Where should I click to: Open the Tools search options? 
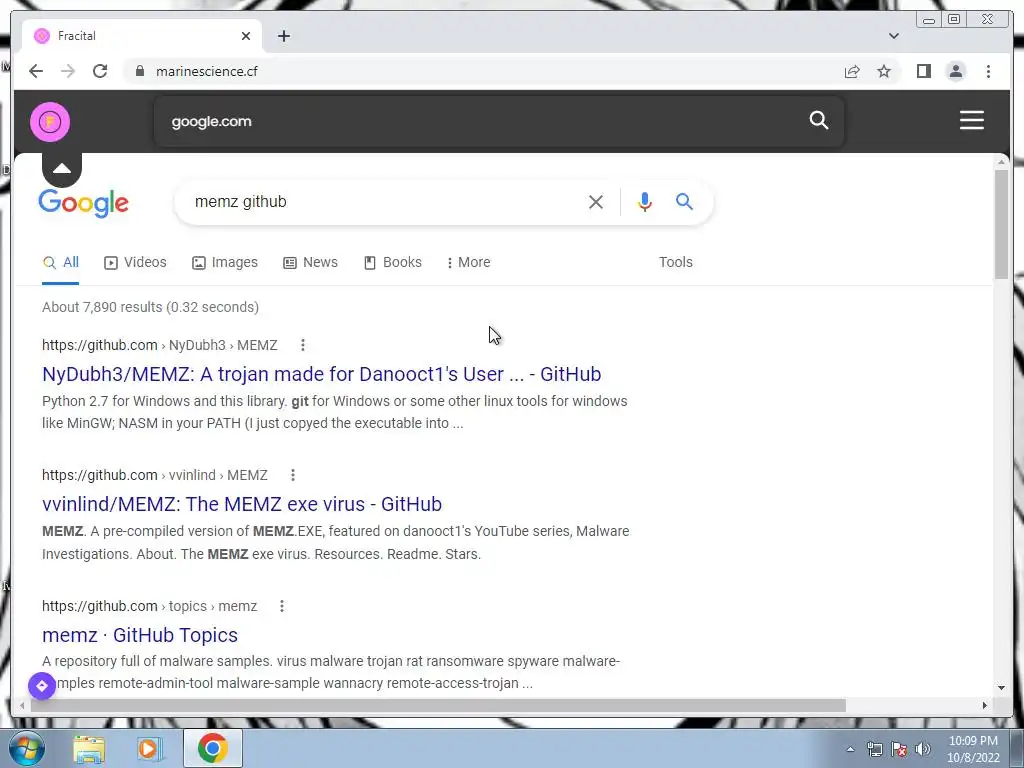click(675, 263)
